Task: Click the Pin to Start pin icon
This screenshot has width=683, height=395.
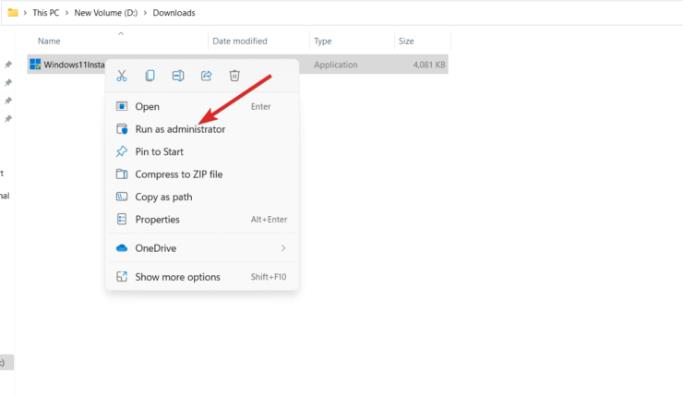Action: (x=122, y=152)
